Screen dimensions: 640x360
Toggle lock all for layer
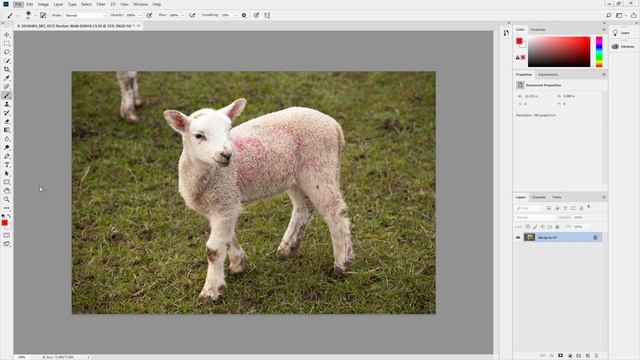(557, 227)
